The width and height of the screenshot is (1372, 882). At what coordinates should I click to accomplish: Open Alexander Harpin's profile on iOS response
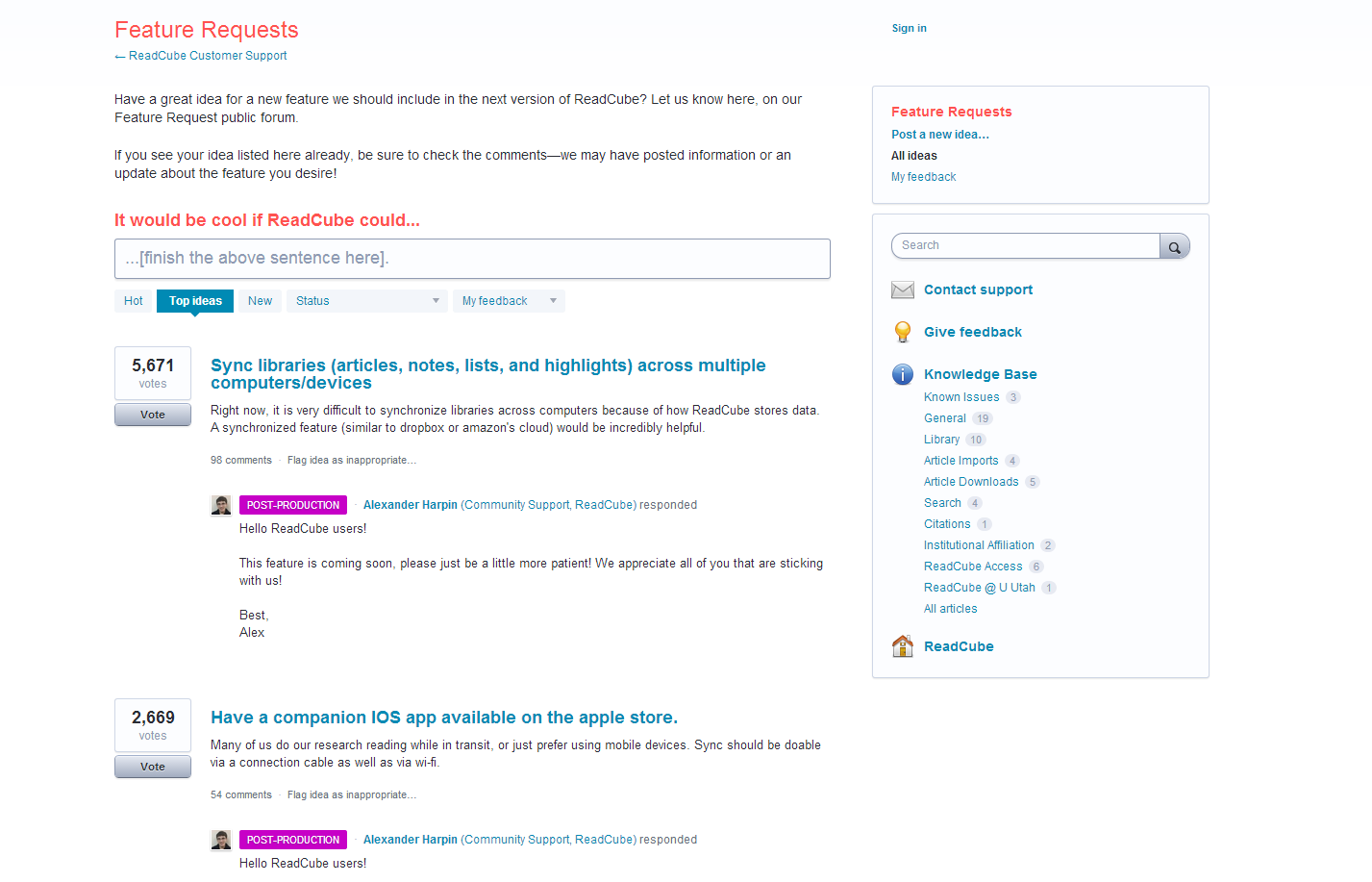click(411, 840)
